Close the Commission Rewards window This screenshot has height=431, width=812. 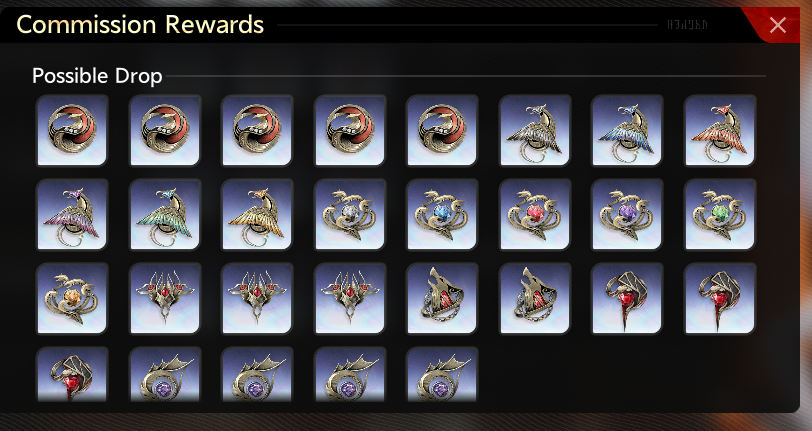777,25
